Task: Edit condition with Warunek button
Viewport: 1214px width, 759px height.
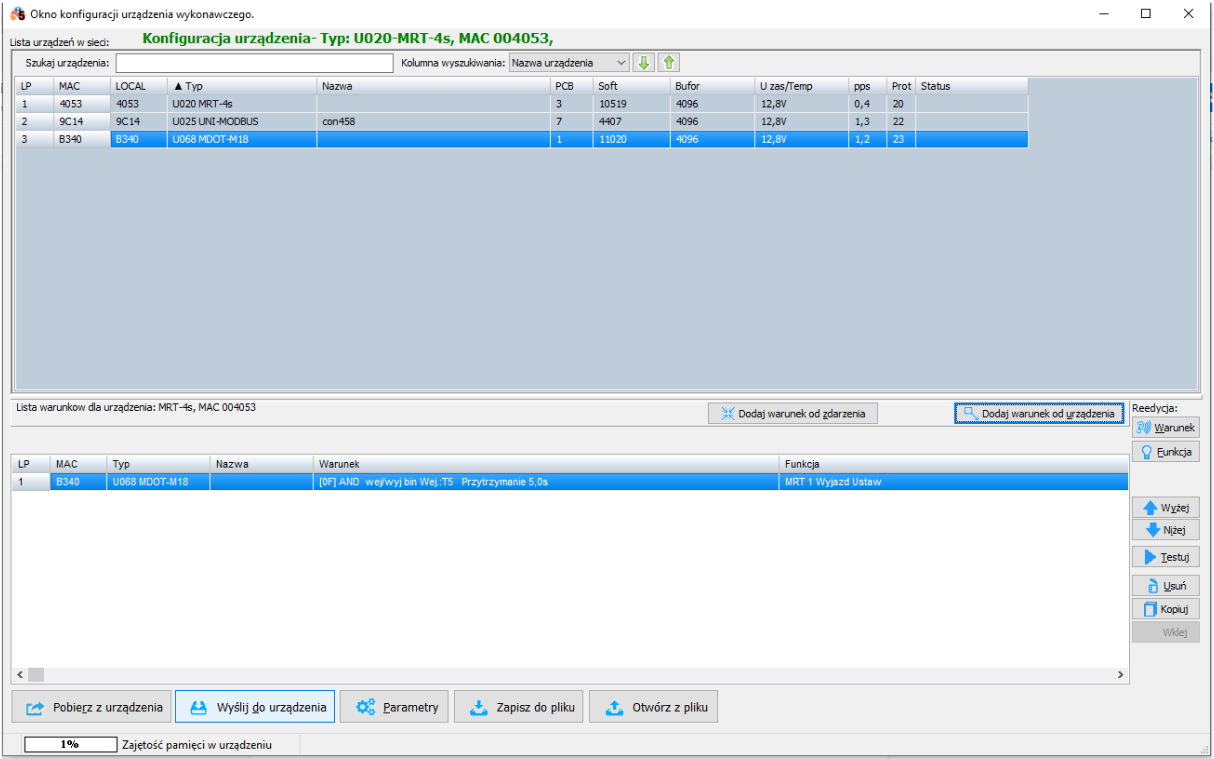Action: click(1165, 428)
